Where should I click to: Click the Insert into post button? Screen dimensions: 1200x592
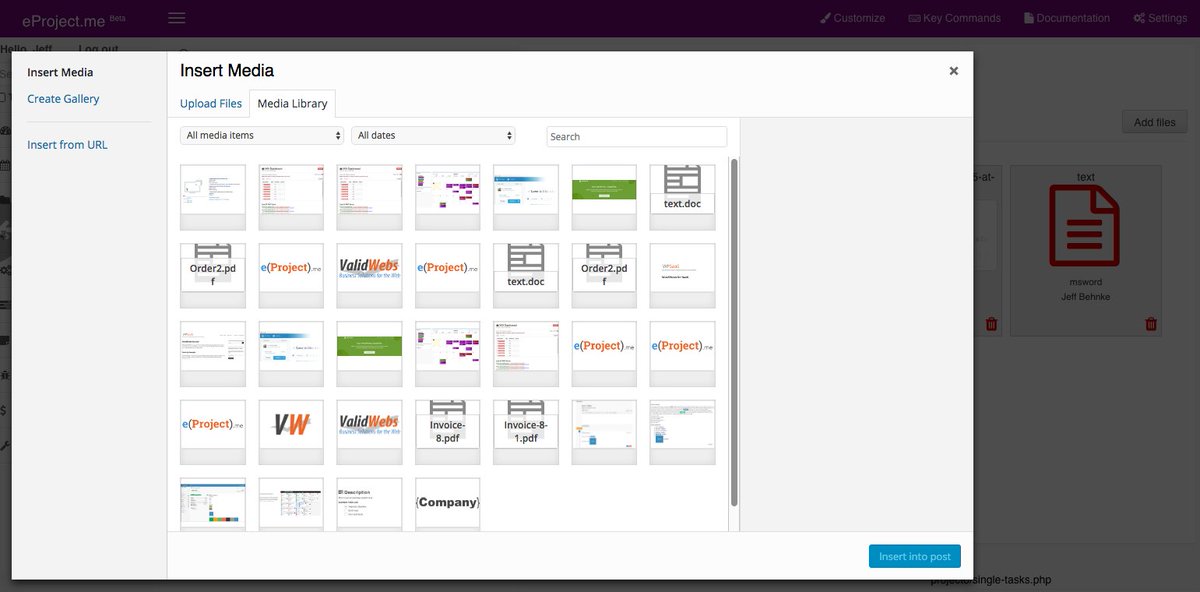pyautogui.click(x=915, y=556)
